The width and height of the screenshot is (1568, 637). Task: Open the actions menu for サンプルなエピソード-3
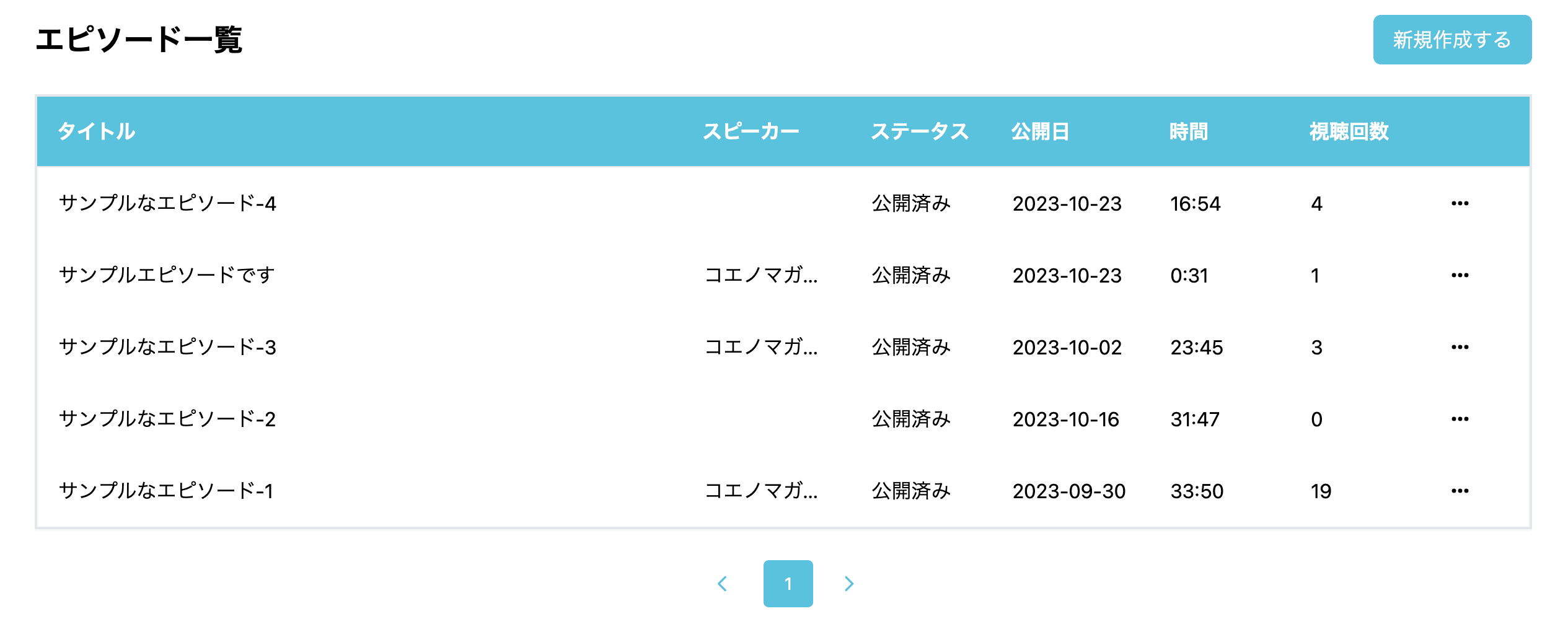[1461, 346]
